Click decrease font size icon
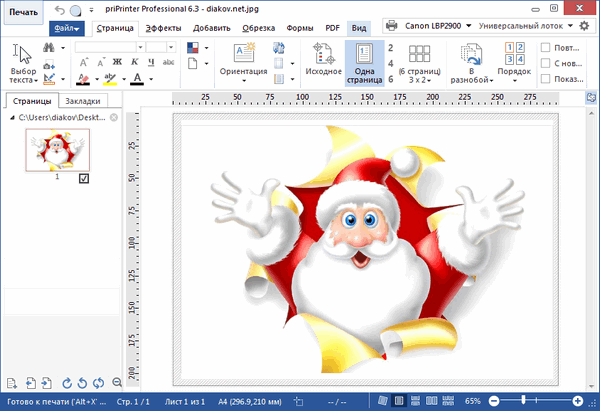This screenshot has height=411, width=600. click(101, 62)
